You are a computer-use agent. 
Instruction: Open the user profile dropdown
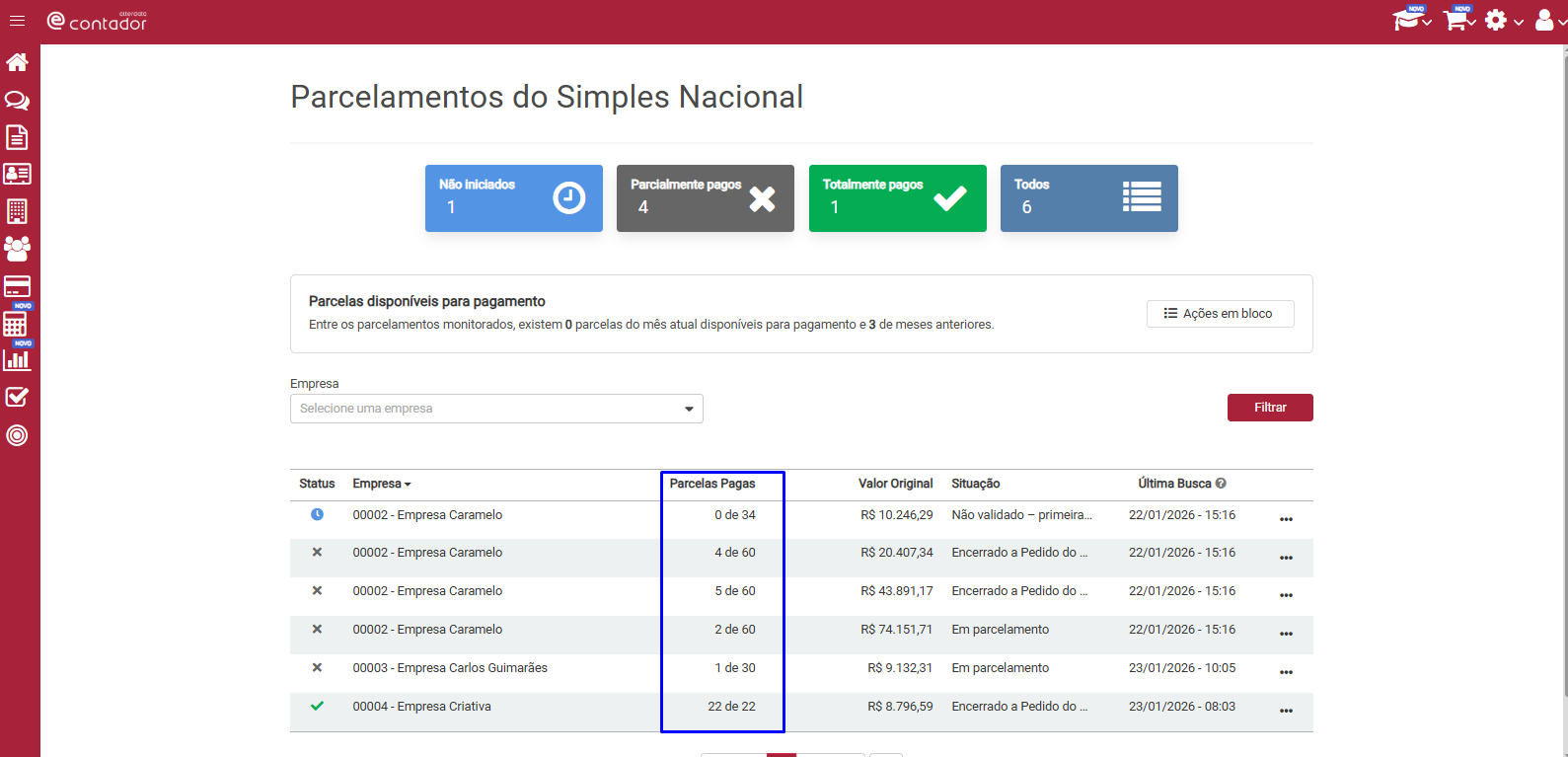(1549, 20)
